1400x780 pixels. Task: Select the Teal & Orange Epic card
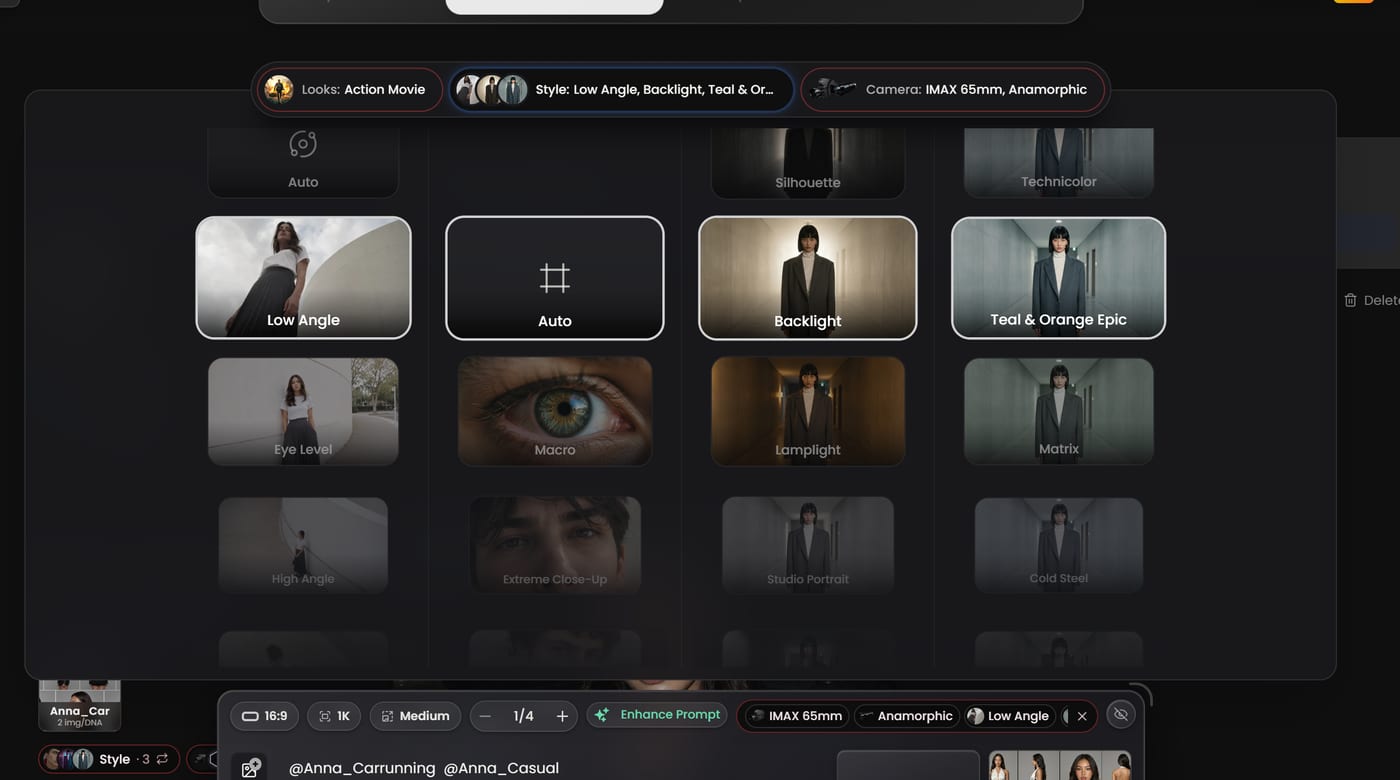pyautogui.click(x=1058, y=278)
